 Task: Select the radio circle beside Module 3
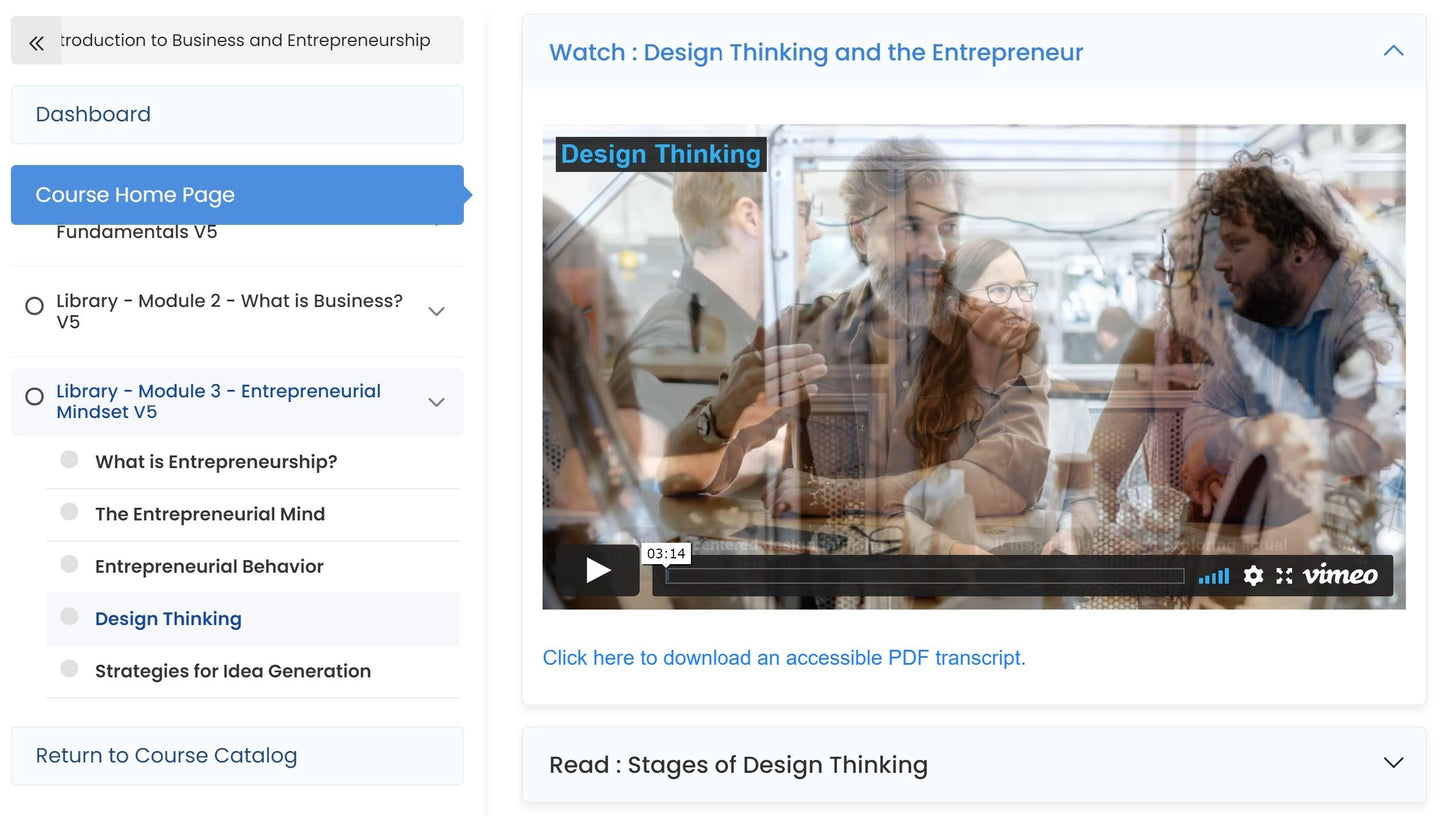tap(31, 395)
